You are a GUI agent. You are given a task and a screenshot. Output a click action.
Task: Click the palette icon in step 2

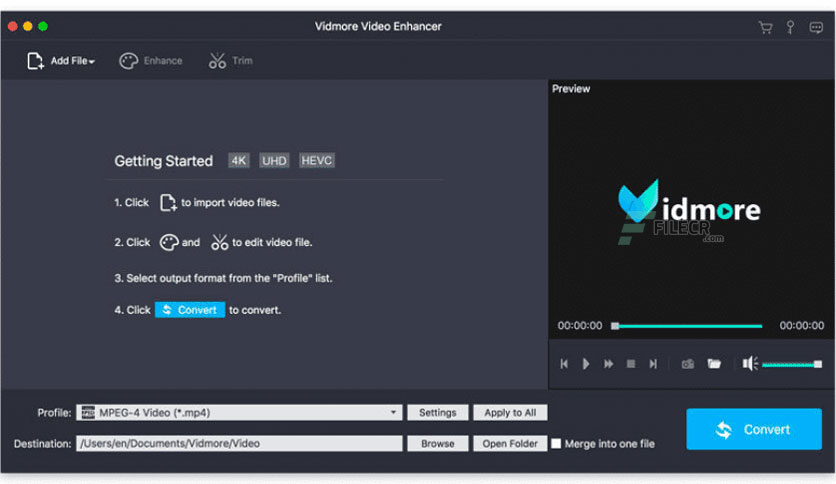coord(169,243)
